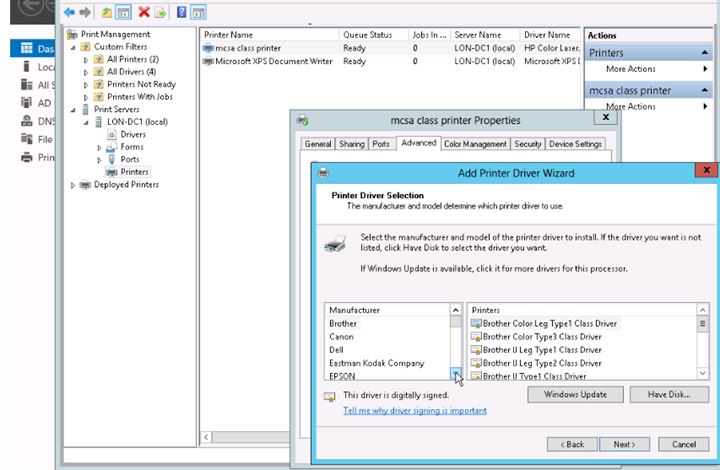Switch to the Color Management tab
Image resolution: width=720 pixels, height=470 pixels.
475,144
